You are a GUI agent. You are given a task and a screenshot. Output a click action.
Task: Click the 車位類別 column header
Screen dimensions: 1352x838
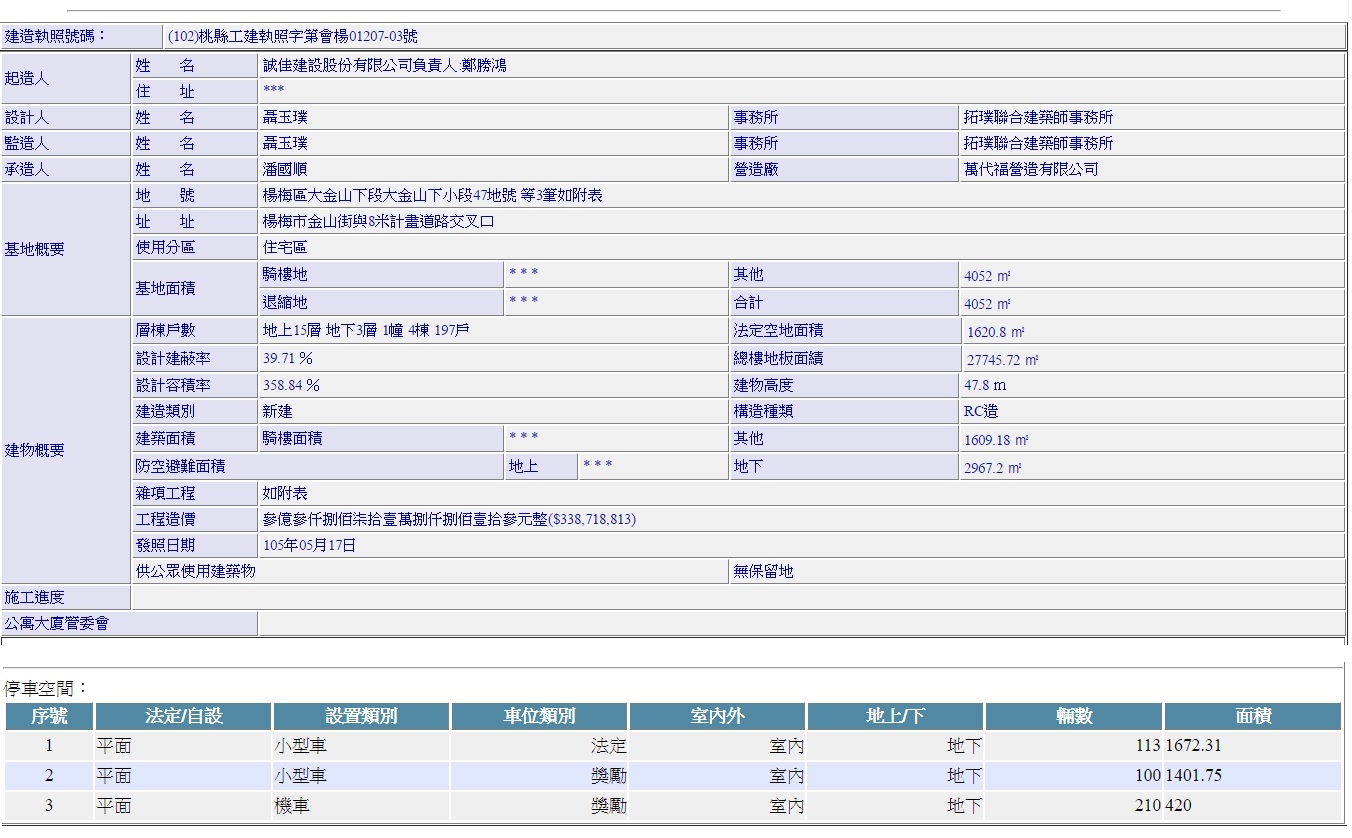540,717
